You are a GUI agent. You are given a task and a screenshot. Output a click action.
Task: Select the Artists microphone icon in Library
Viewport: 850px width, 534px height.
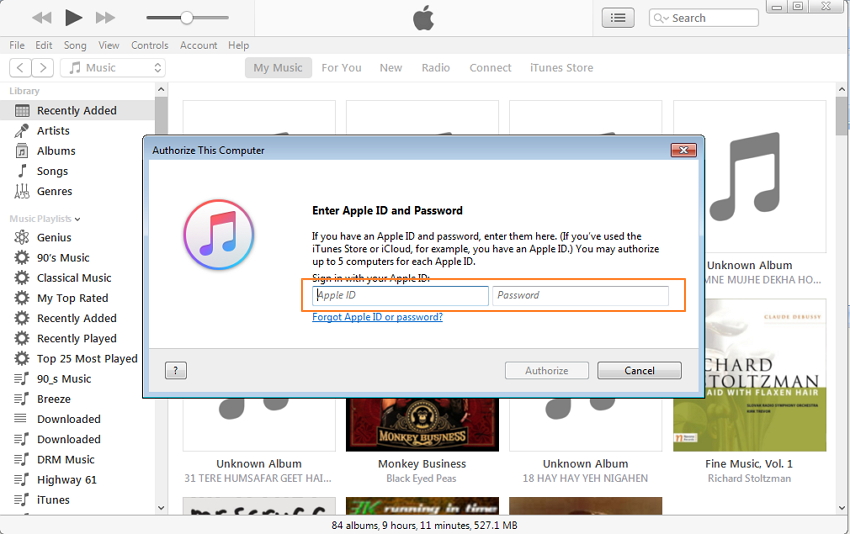point(21,130)
